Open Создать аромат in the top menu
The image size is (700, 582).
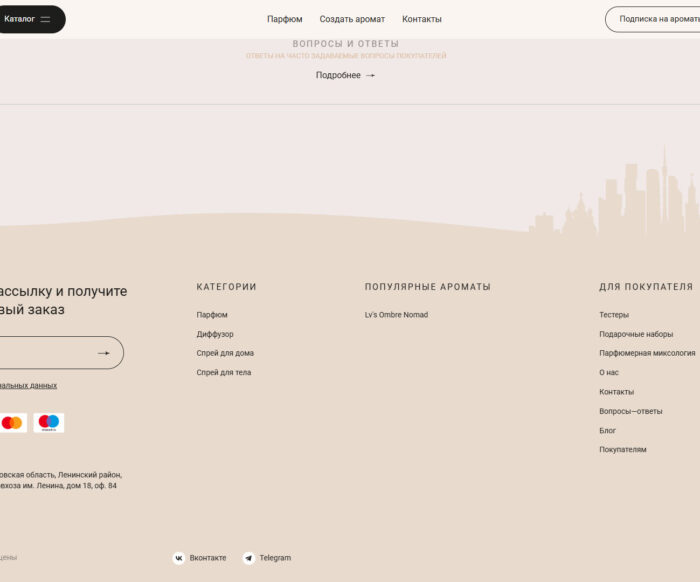pos(352,19)
